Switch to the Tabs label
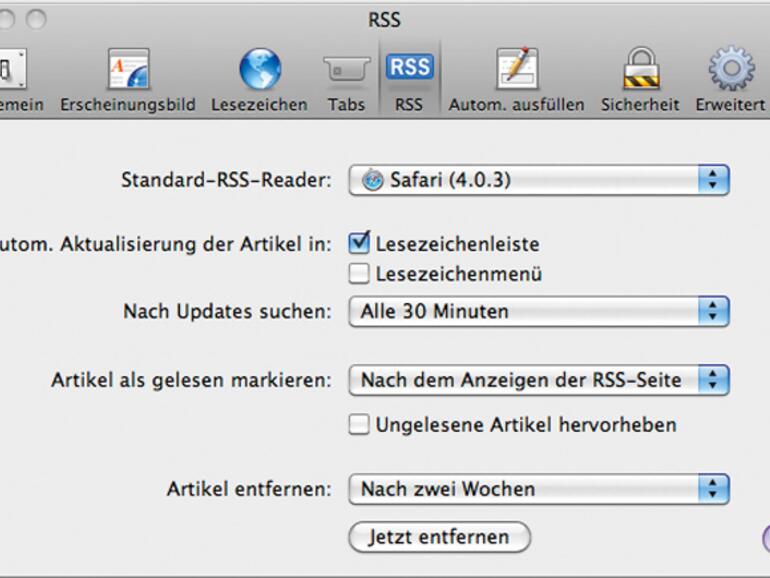The width and height of the screenshot is (770, 578). pyautogui.click(x=346, y=105)
